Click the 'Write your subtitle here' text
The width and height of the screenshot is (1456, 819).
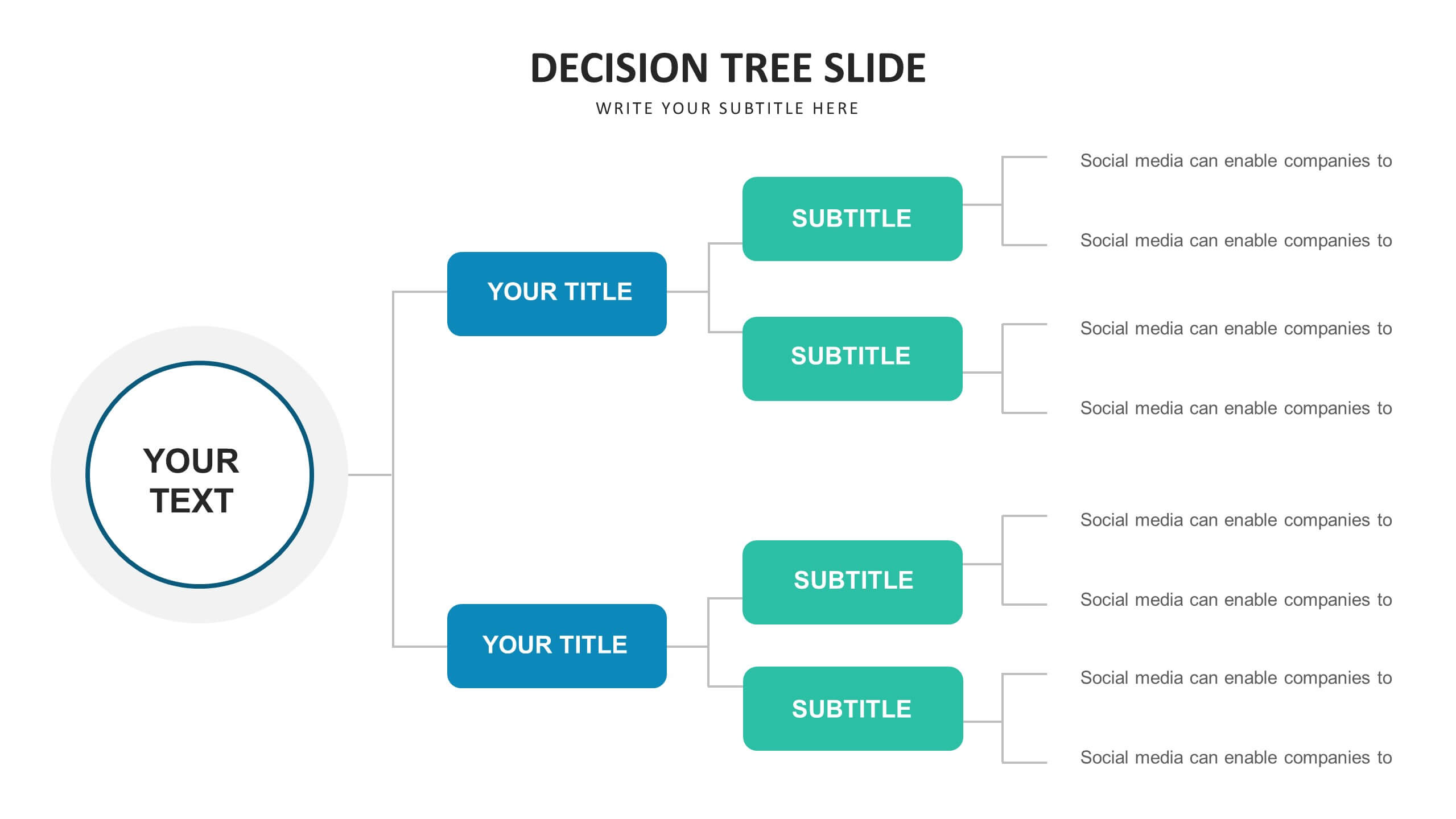727,109
